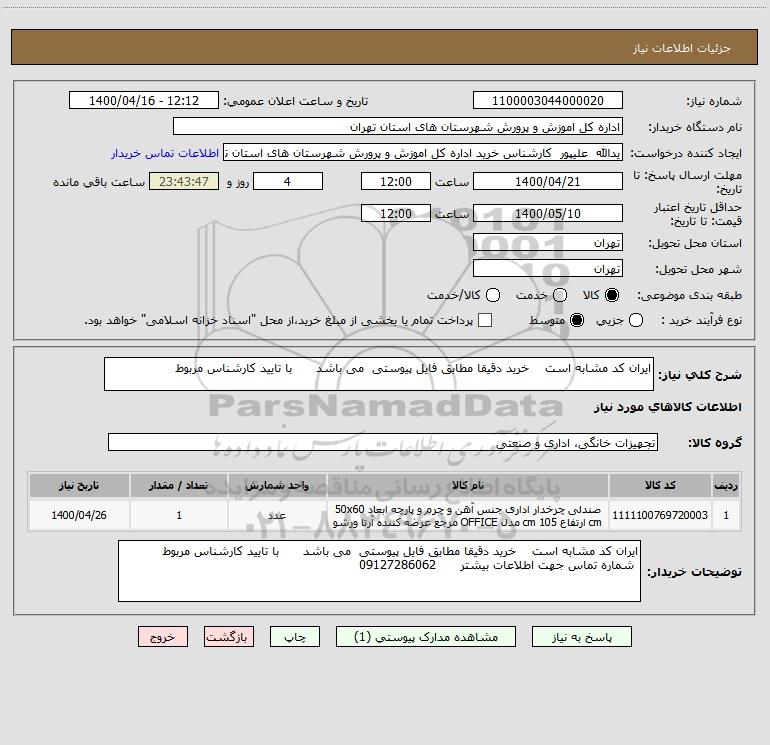Screen dimensions: 770x745
Task: Select the کد کالا cell 111100769720003
Action: tap(660, 515)
